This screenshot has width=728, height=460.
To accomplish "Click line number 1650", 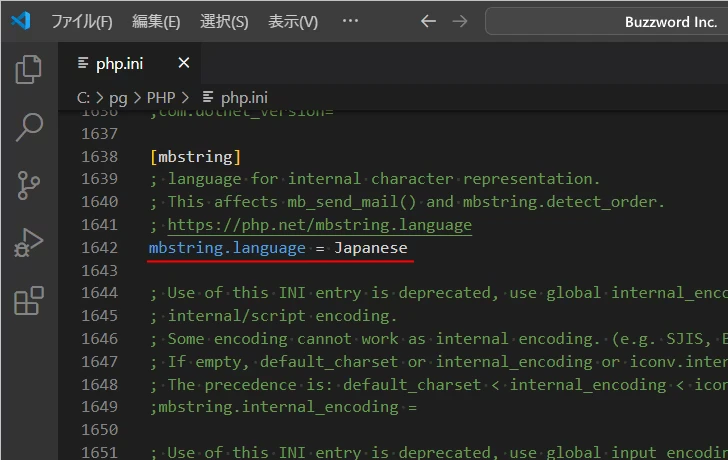I will tap(99, 430).
